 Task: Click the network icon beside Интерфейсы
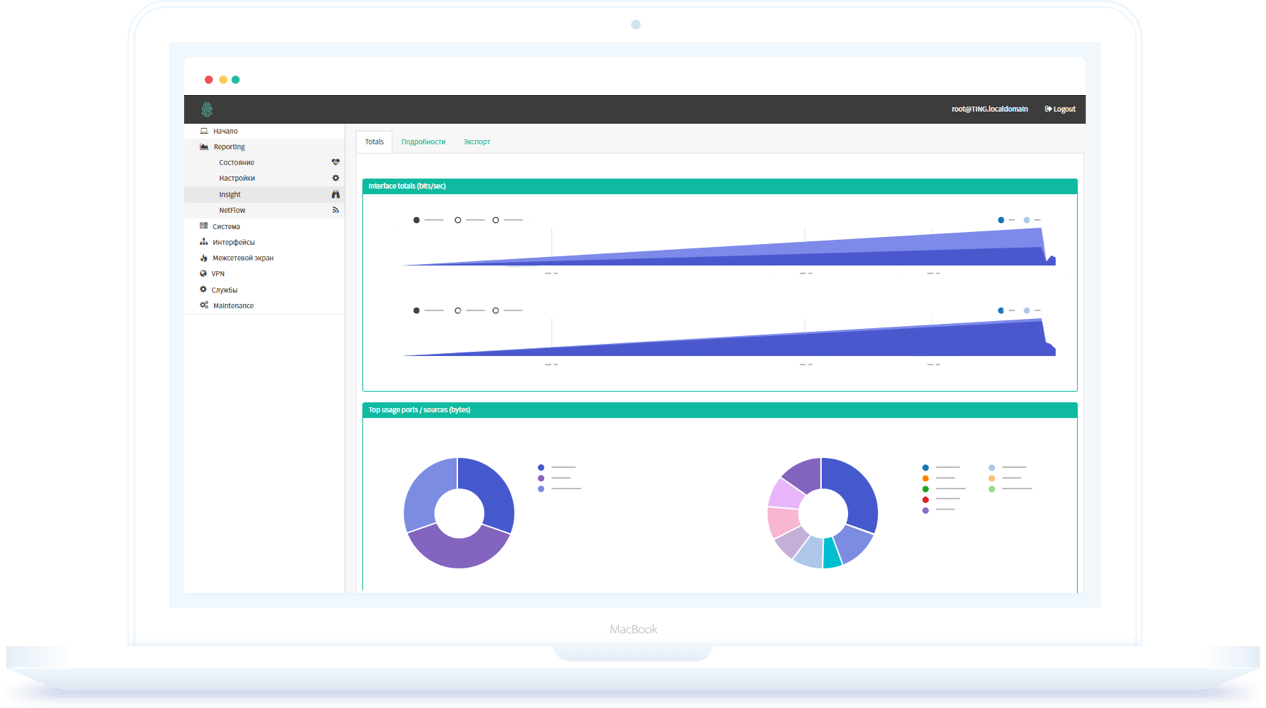[204, 242]
